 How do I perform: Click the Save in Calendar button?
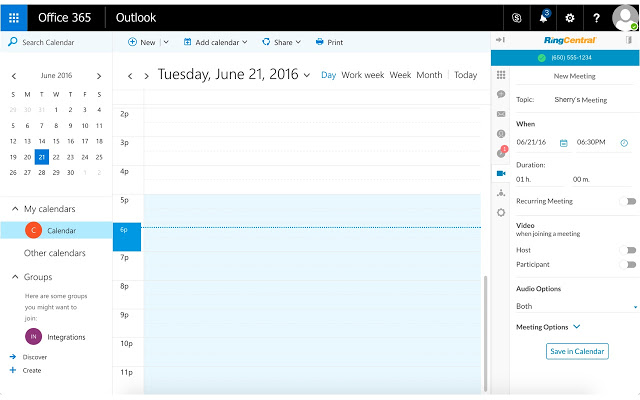577,351
